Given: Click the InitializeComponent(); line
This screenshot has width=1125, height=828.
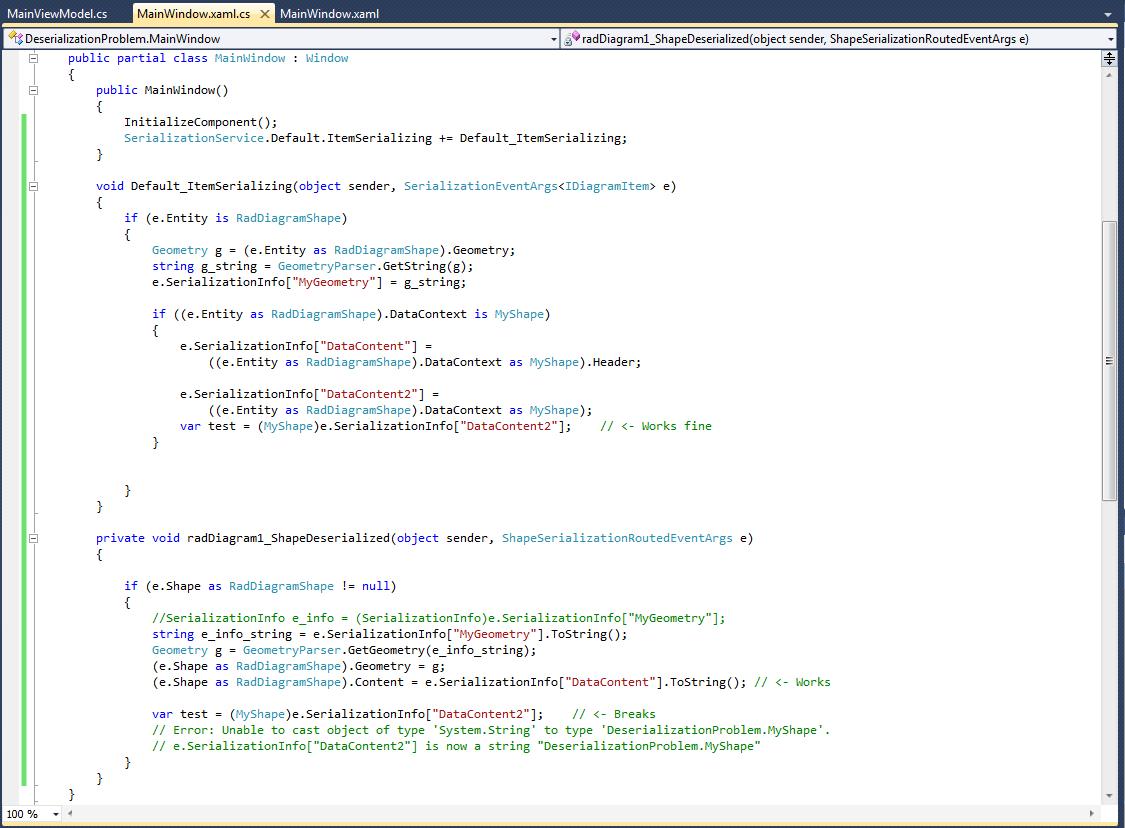Looking at the screenshot, I should (200, 122).
